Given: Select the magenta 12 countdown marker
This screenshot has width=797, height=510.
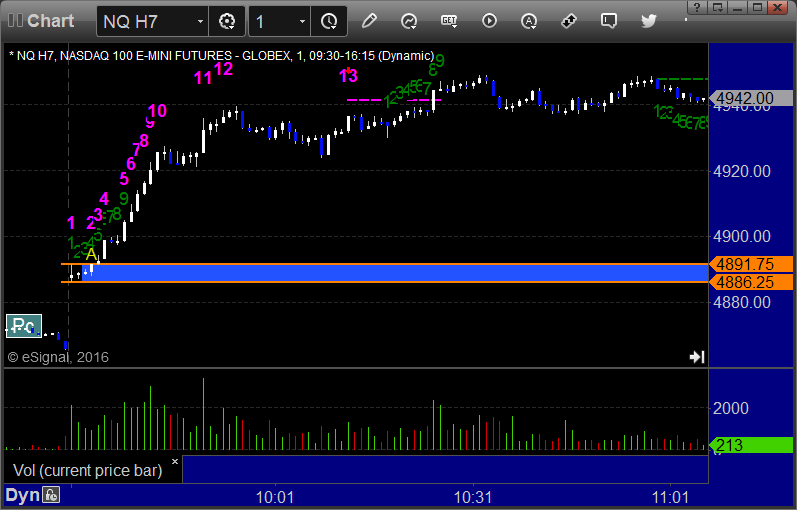Looking at the screenshot, I should 223,69.
